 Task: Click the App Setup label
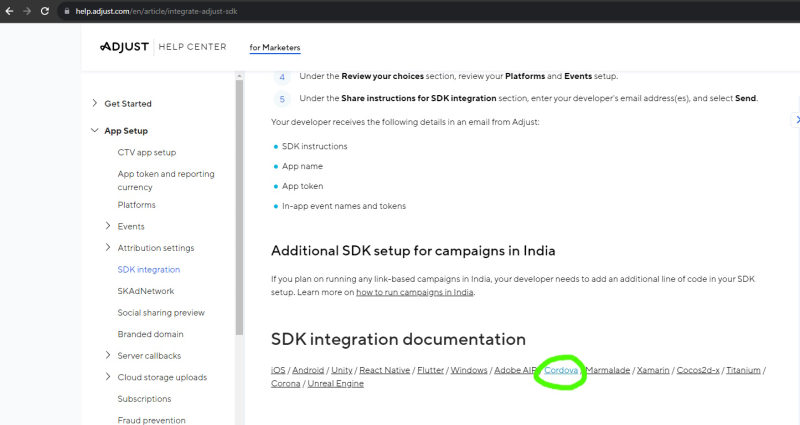point(126,131)
